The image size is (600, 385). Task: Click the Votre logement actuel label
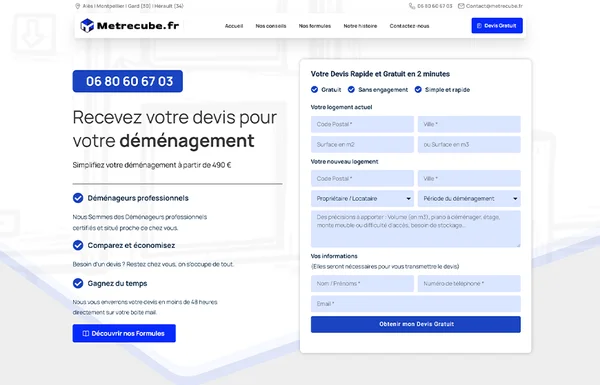341,107
